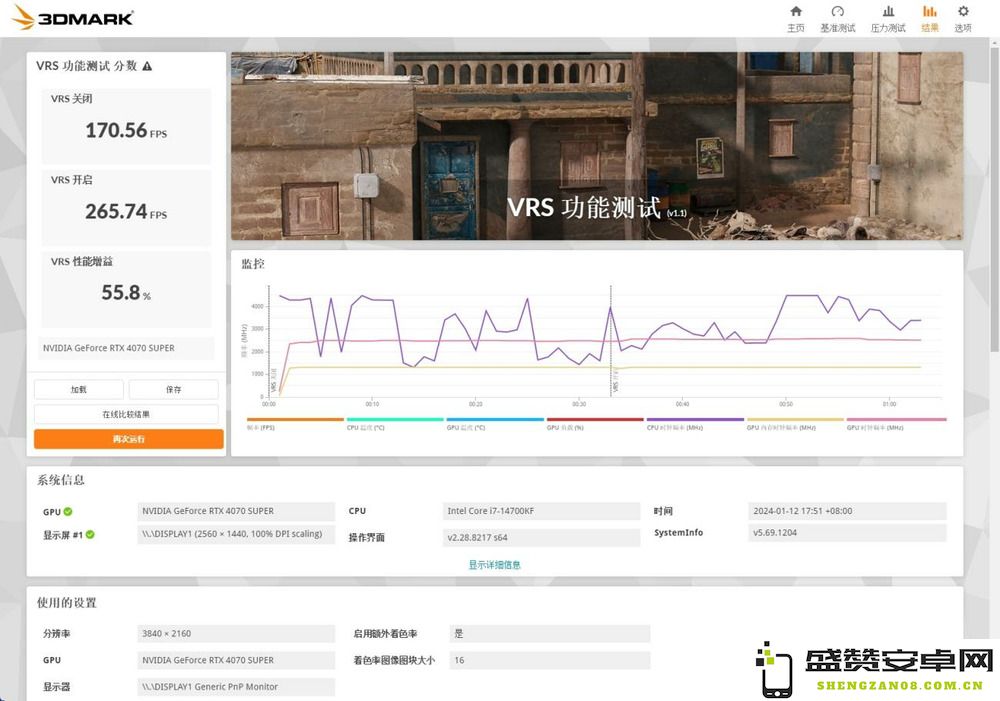Screen dimensions: 1000x701
Task: Click the 启用额外着色率 value 是
Action: (x=550, y=633)
